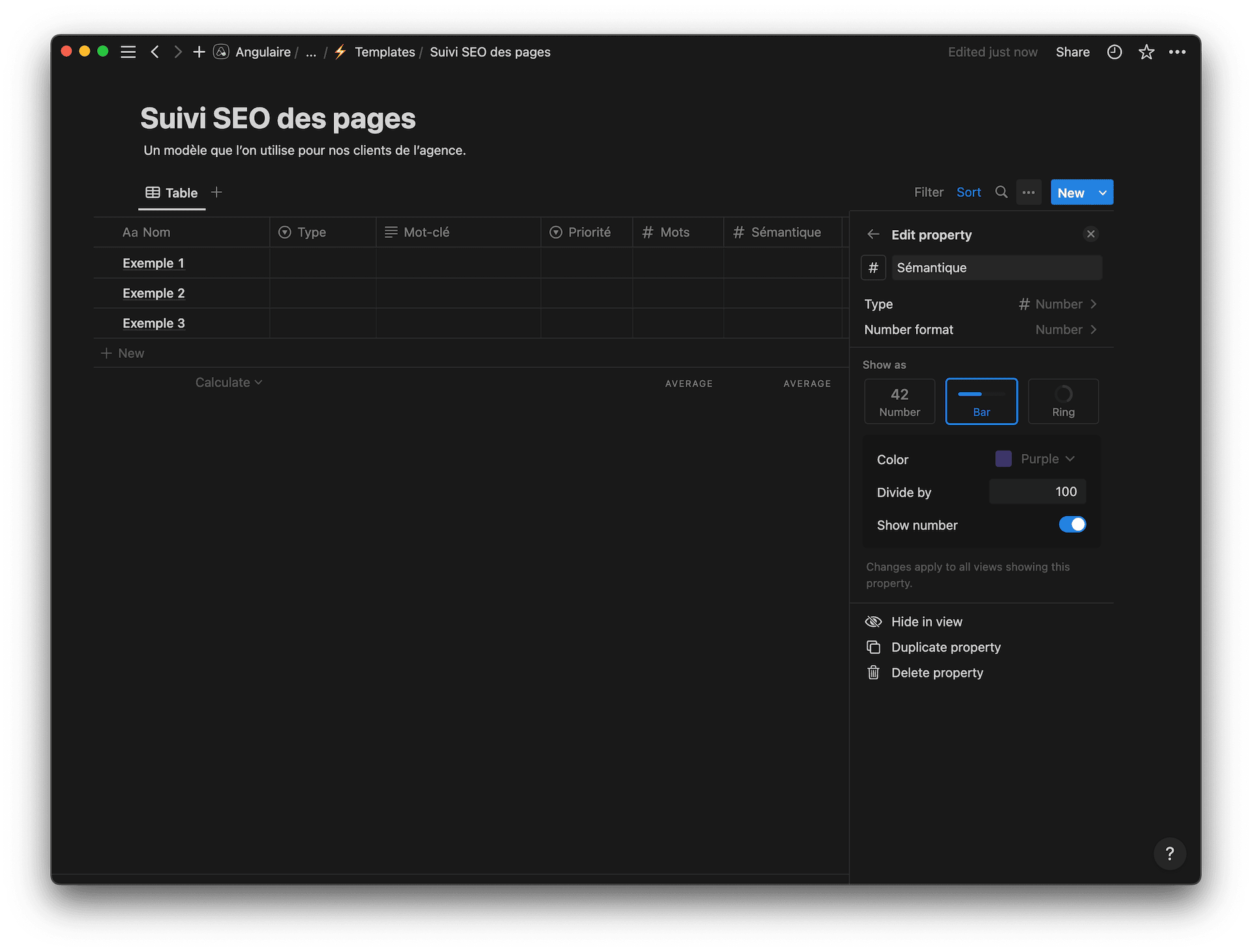1252x952 pixels.
Task: Click the Divide by input field
Action: pyautogui.click(x=1037, y=492)
